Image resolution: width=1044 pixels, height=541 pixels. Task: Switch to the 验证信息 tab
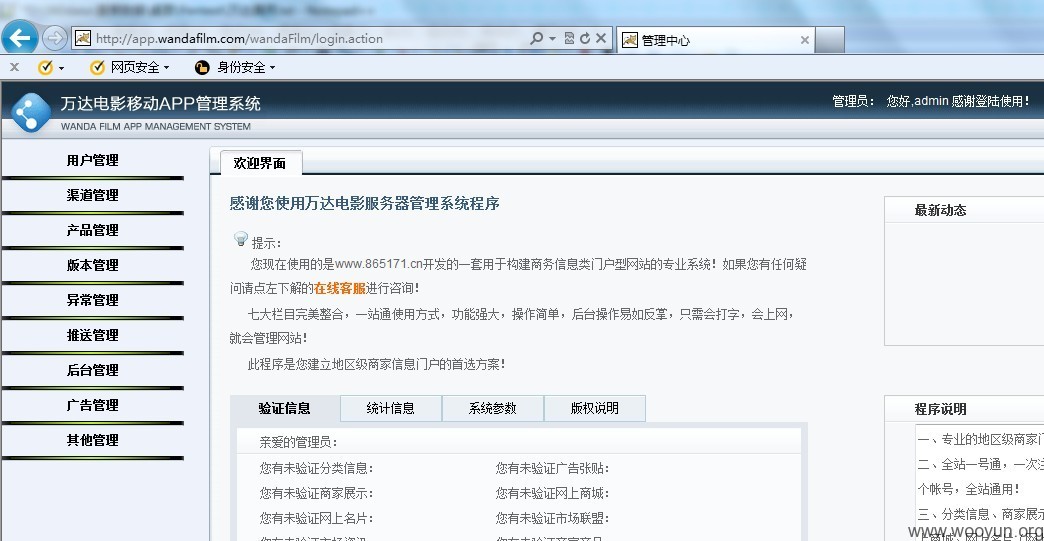[x=285, y=409]
